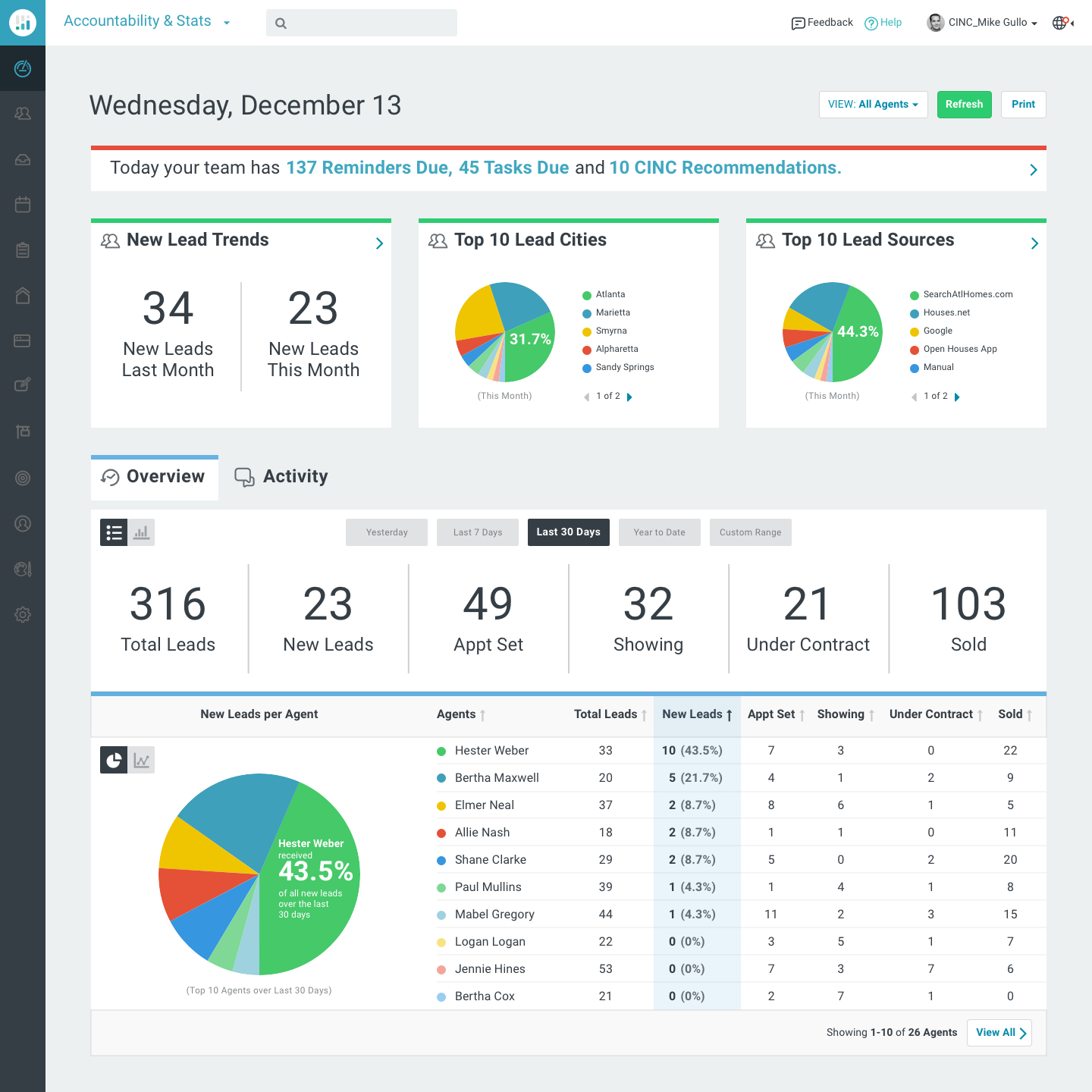Open the palette sidebar icon
Screen dimensions: 1092x1092
[23, 569]
